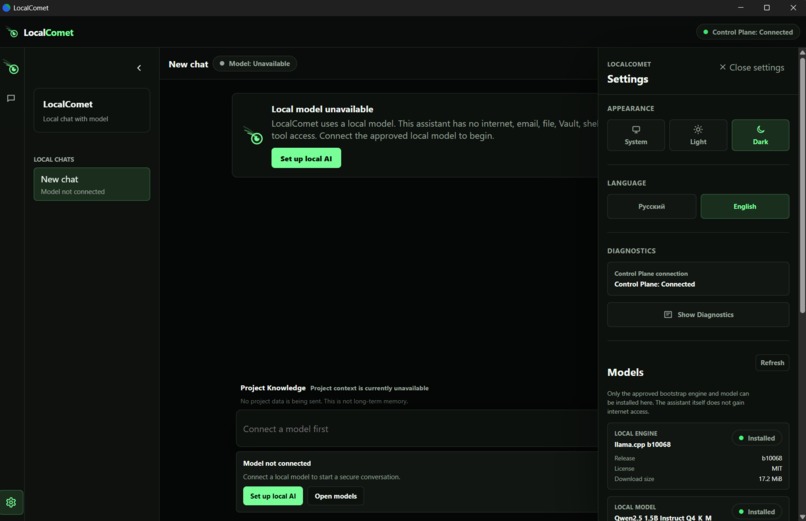
Task: Click the Models section heading
Action: 625,372
